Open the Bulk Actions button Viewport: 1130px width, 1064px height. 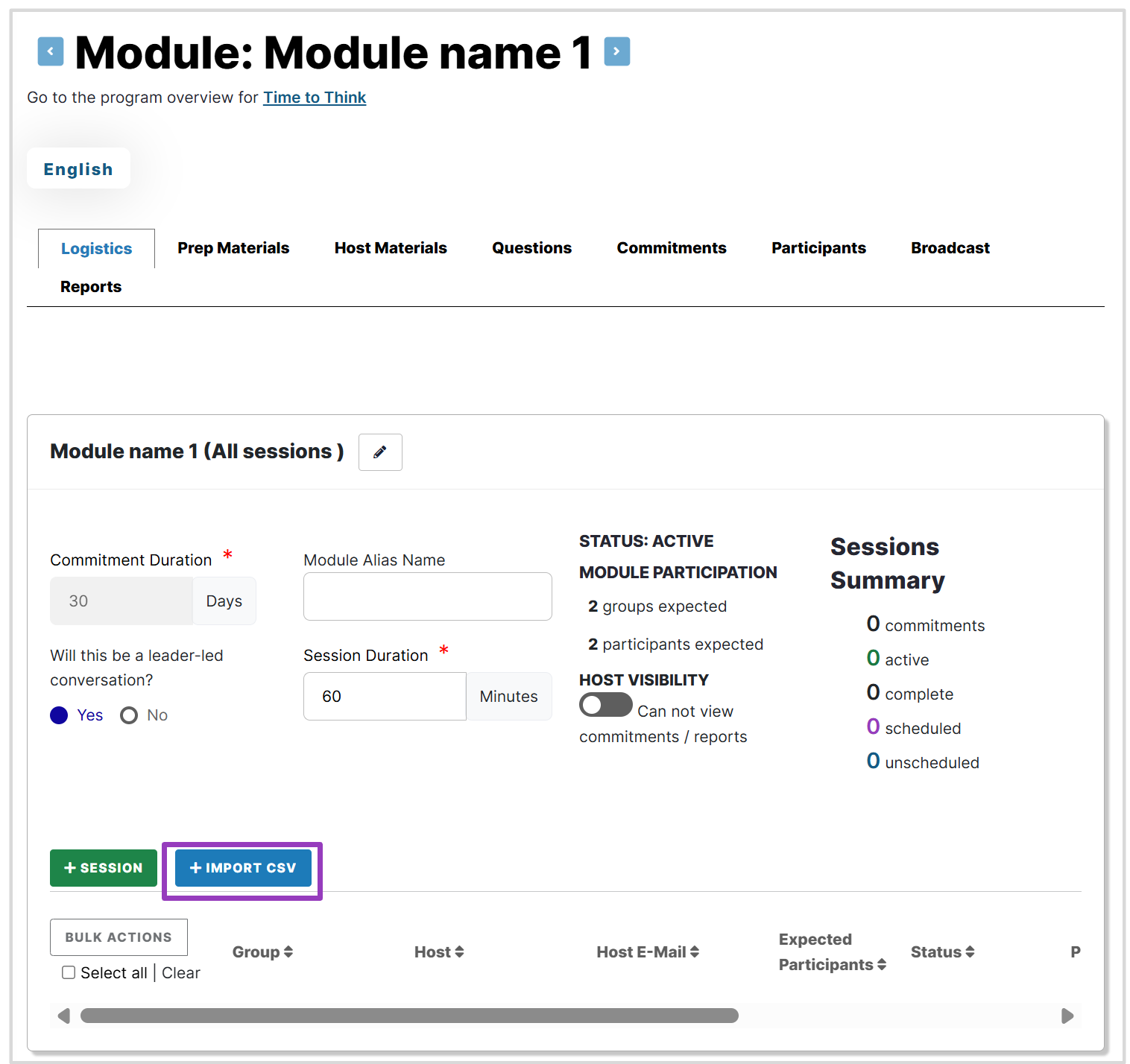click(119, 937)
